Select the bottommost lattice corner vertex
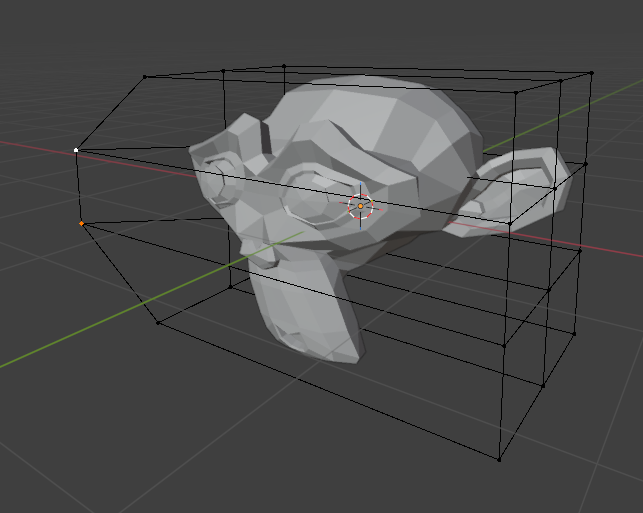This screenshot has height=513, width=643. (499, 460)
